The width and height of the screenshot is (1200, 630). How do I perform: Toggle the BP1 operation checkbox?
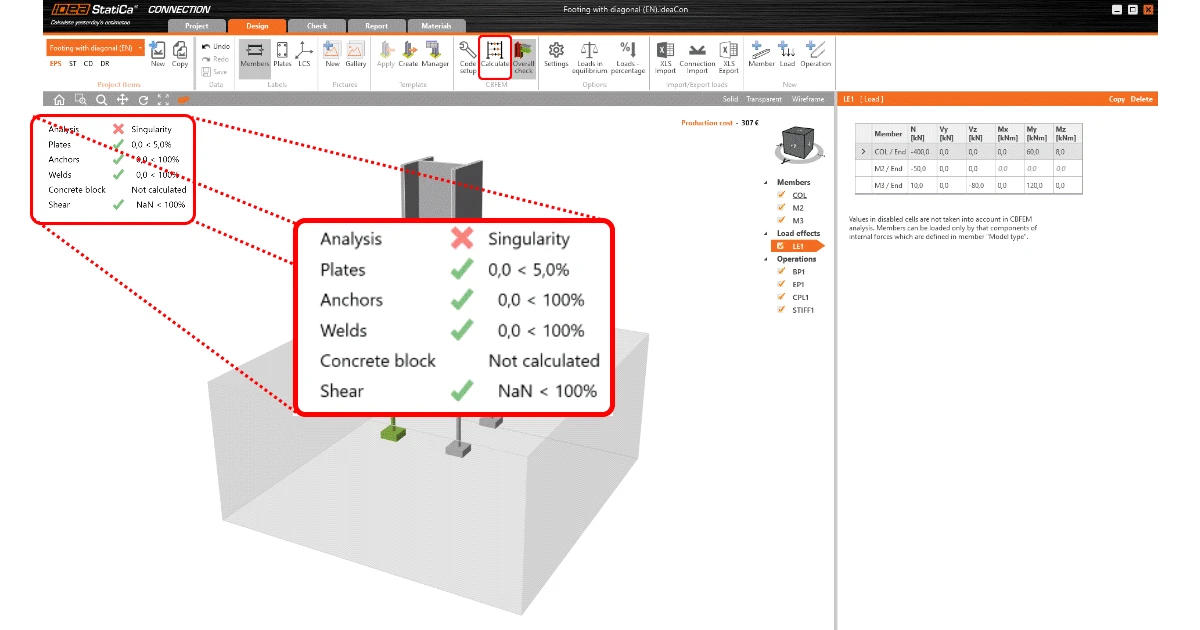pos(783,271)
